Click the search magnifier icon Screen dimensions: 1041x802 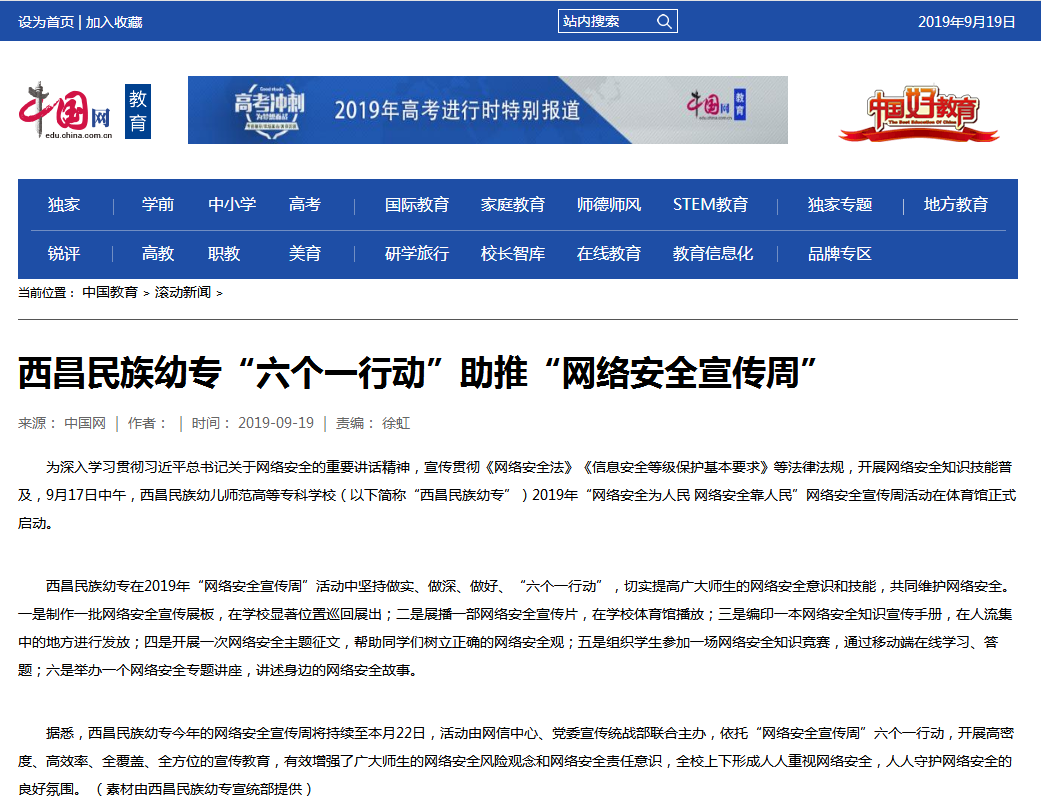[x=664, y=22]
